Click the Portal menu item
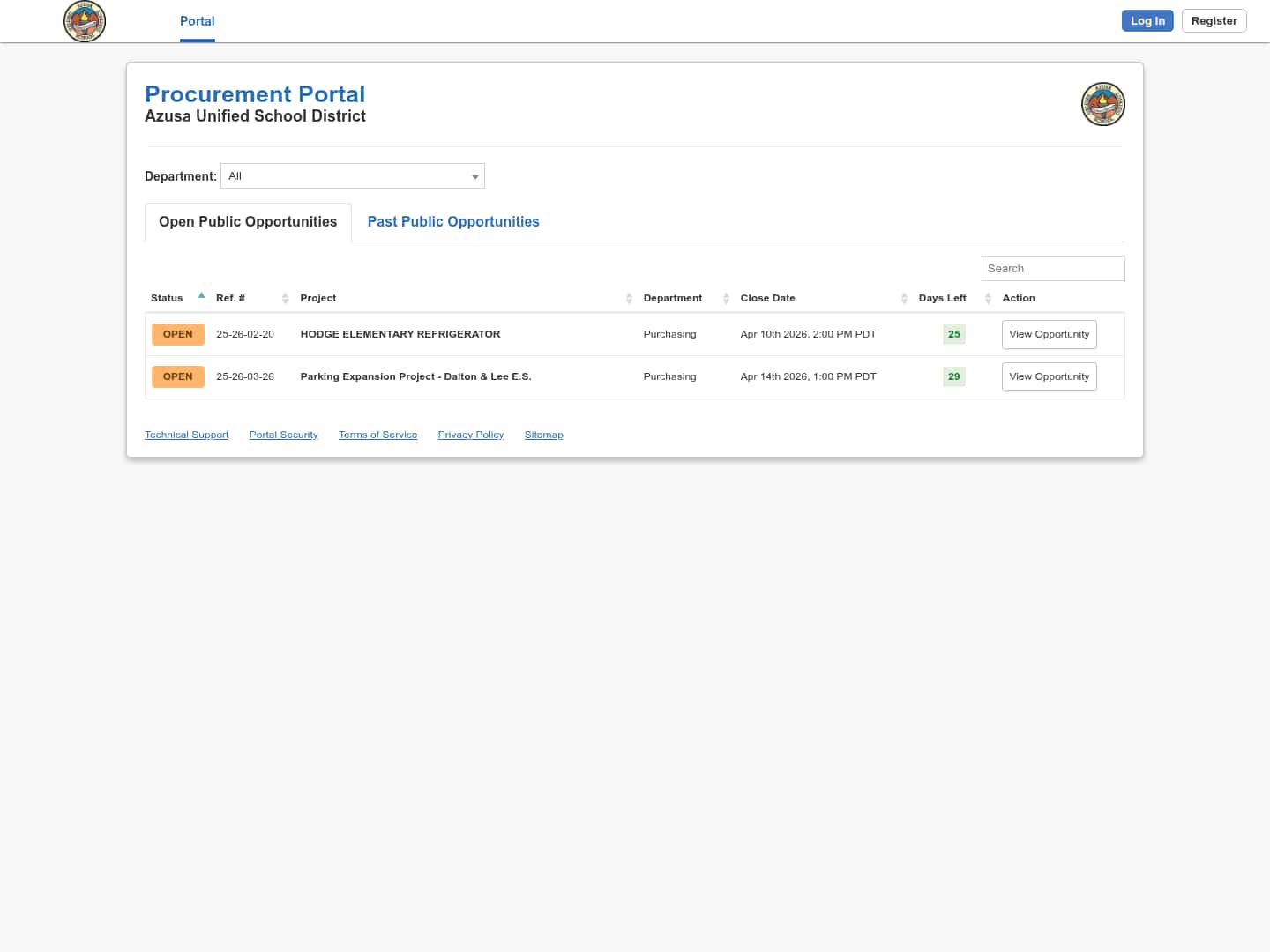 (197, 21)
